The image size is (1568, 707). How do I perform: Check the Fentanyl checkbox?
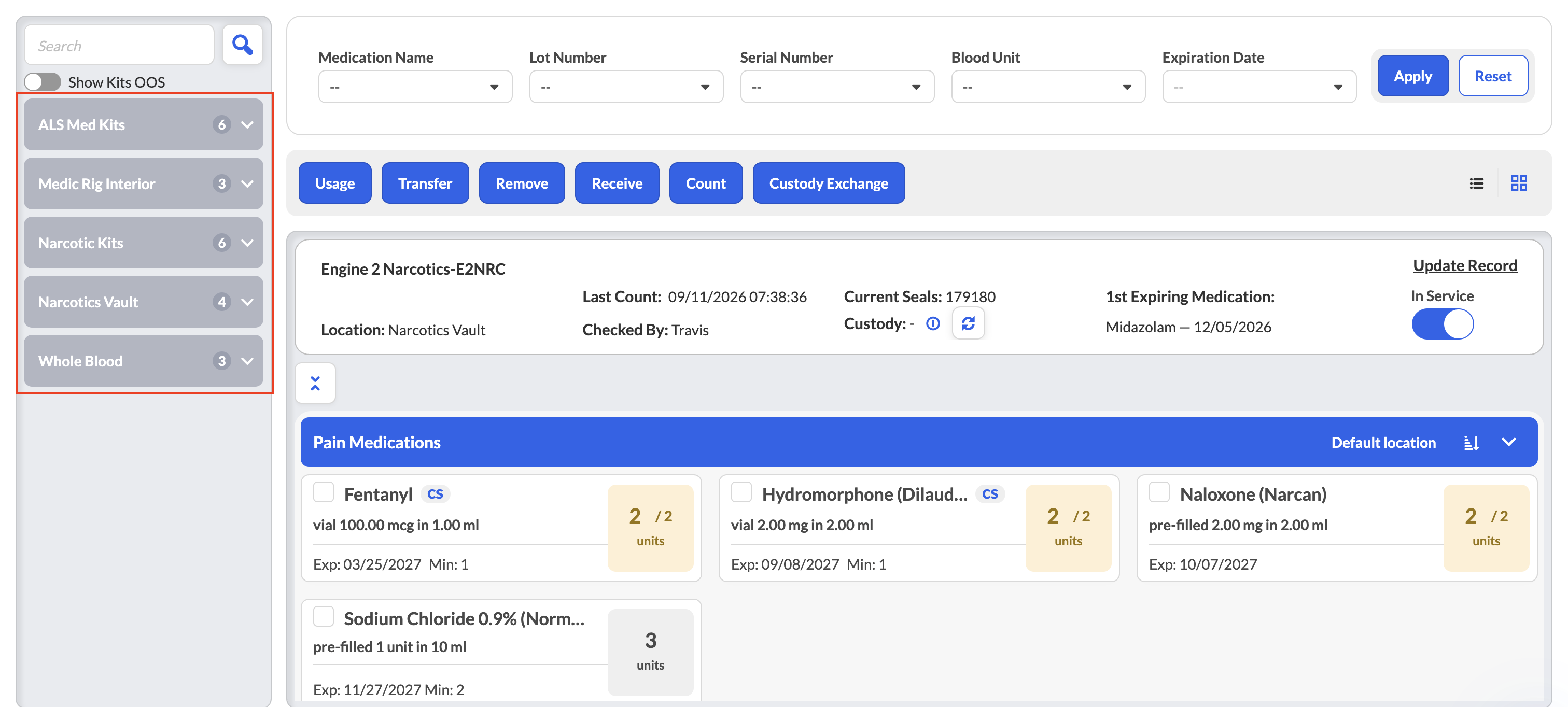pos(323,491)
